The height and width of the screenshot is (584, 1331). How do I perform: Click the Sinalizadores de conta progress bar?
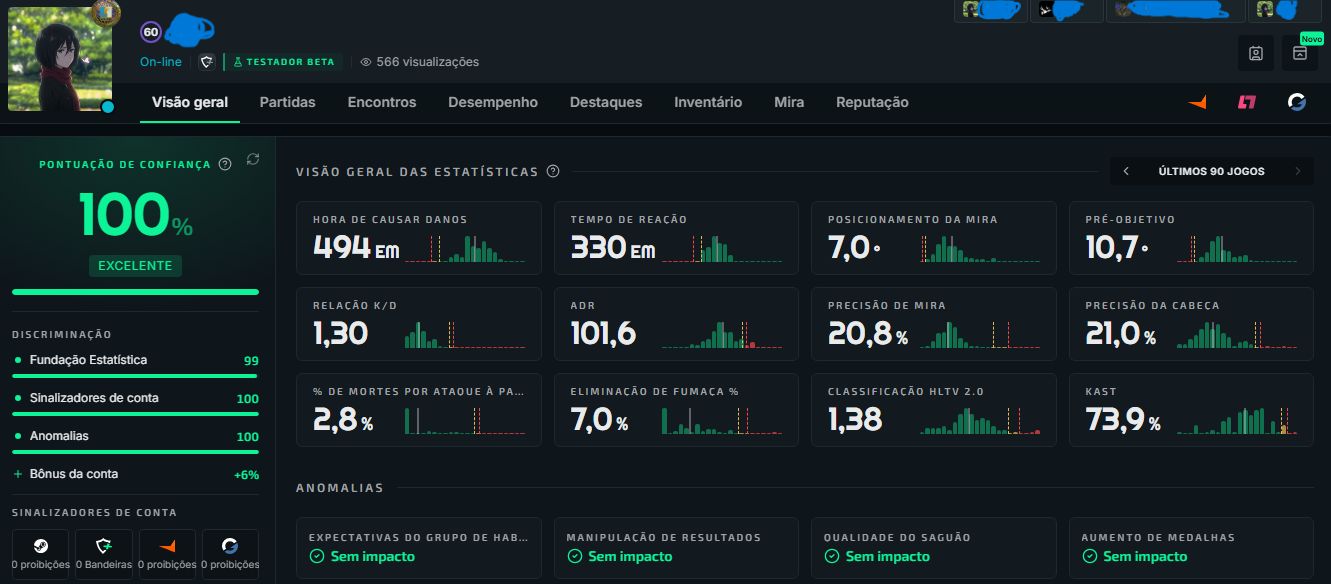135,414
